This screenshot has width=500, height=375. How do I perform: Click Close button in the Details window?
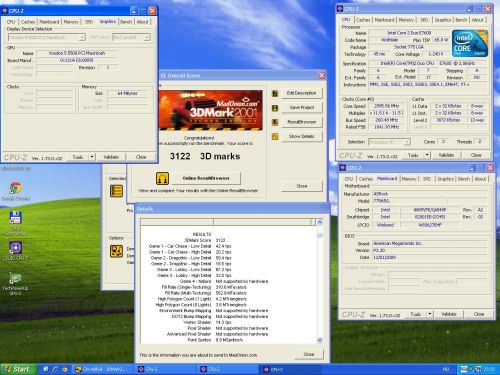tap(309, 354)
